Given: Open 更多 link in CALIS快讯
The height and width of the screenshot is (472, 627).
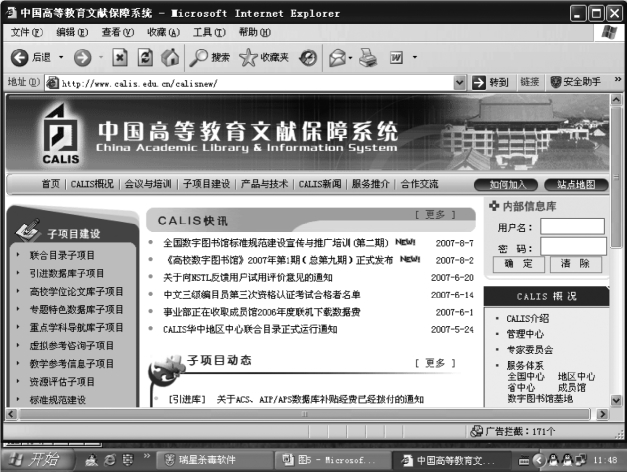Looking at the screenshot, I should (x=435, y=215).
